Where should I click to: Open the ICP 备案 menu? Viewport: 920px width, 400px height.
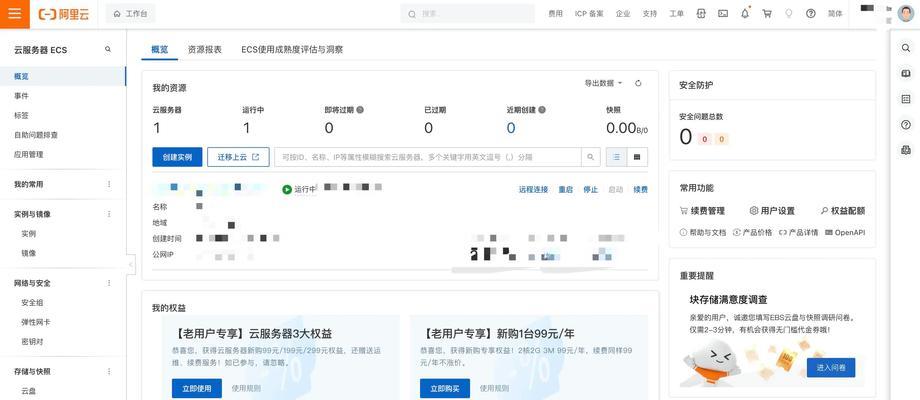588,13
